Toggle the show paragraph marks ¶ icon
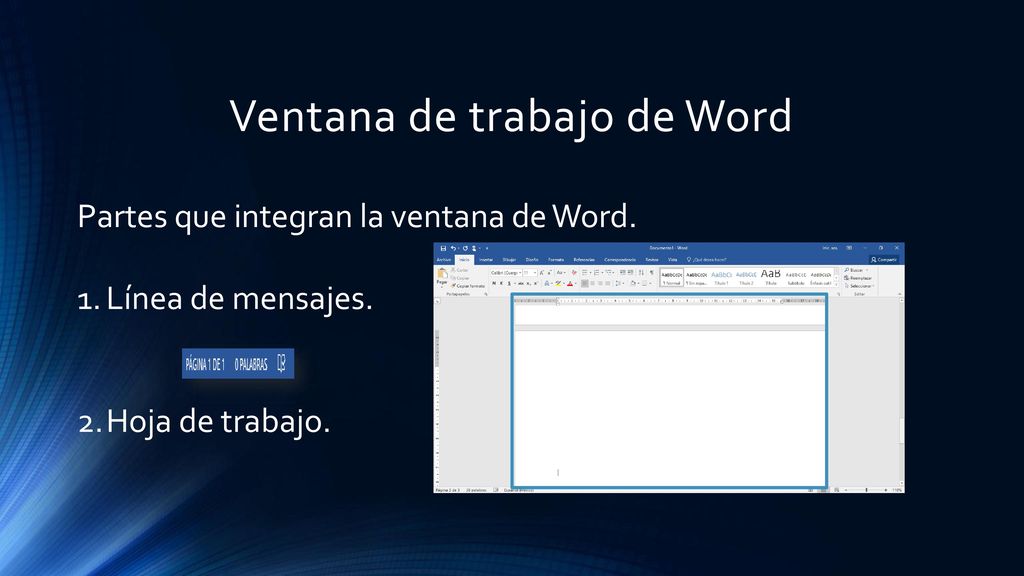This screenshot has width=1024, height=576. pyautogui.click(x=651, y=273)
